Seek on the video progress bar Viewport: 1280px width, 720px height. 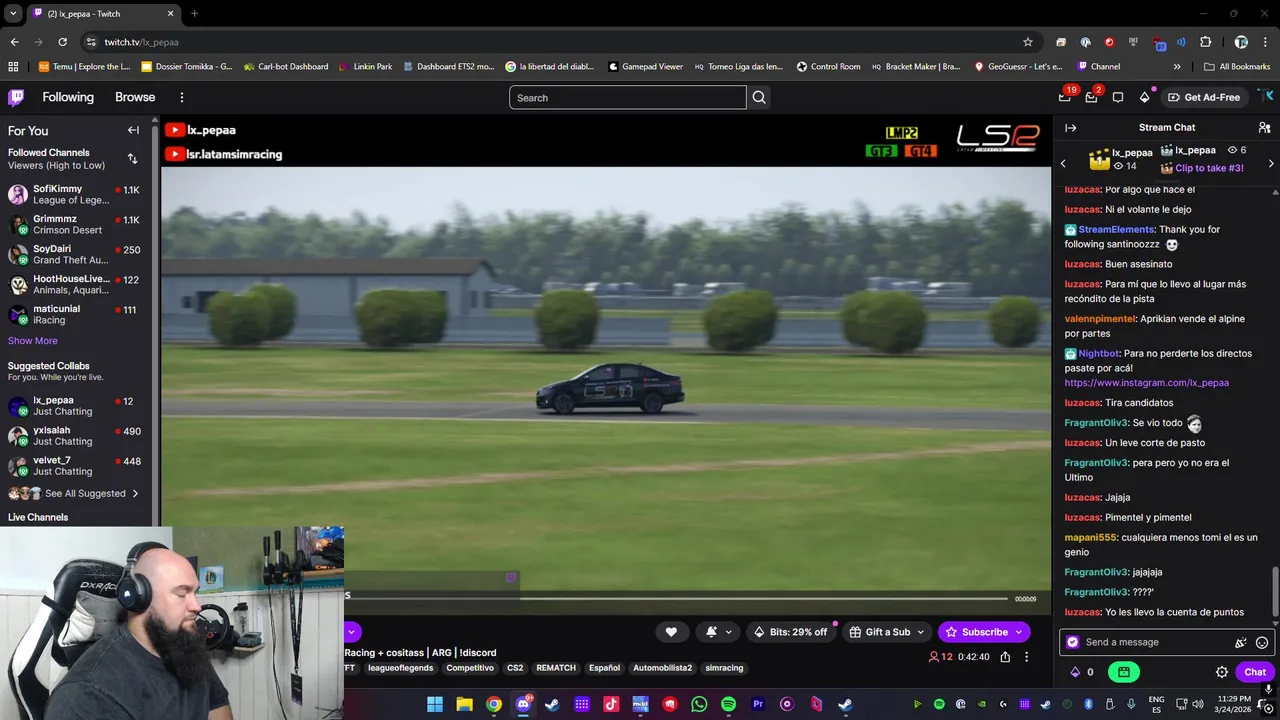[677, 598]
